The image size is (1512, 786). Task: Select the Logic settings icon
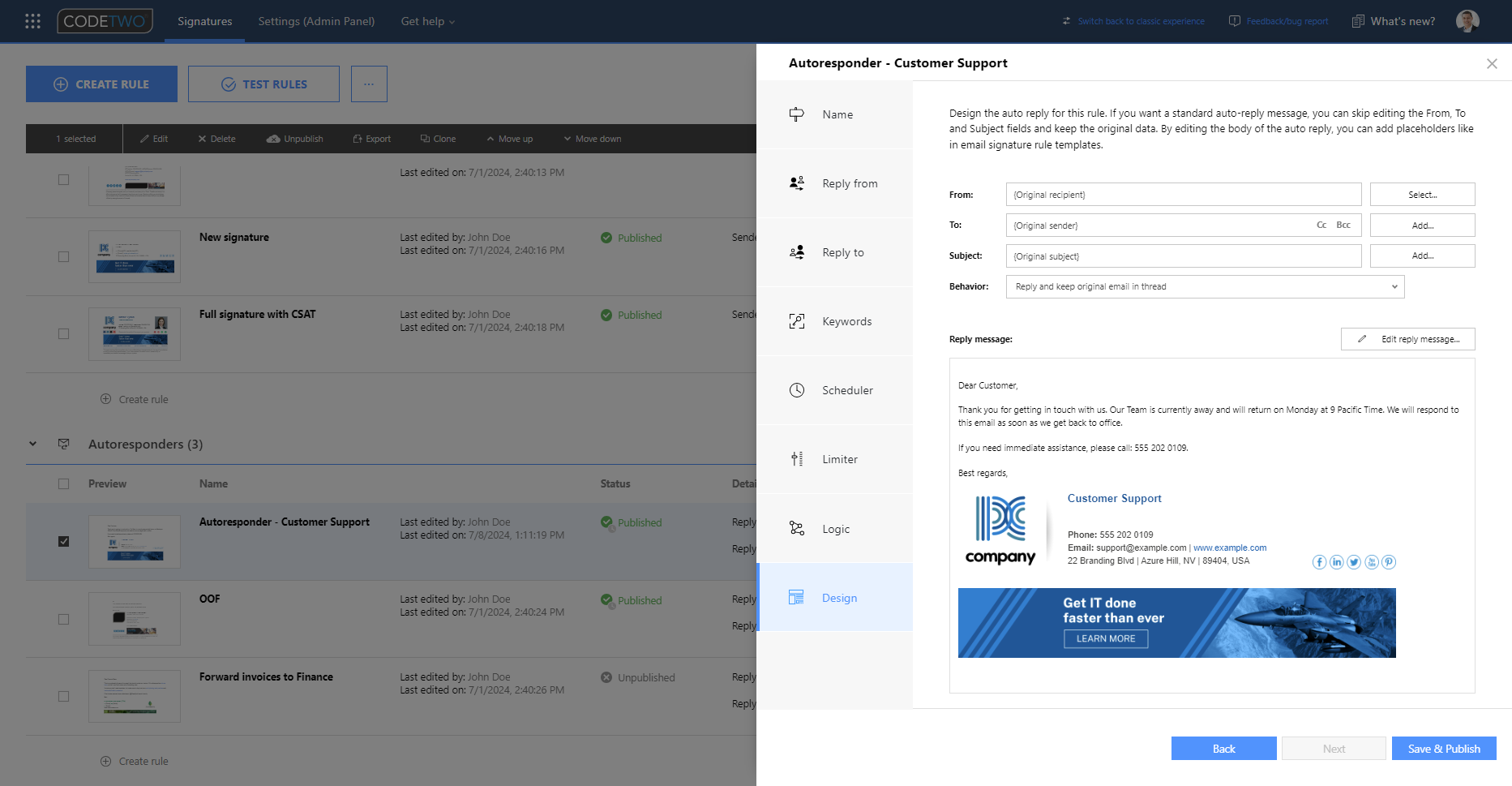796,528
